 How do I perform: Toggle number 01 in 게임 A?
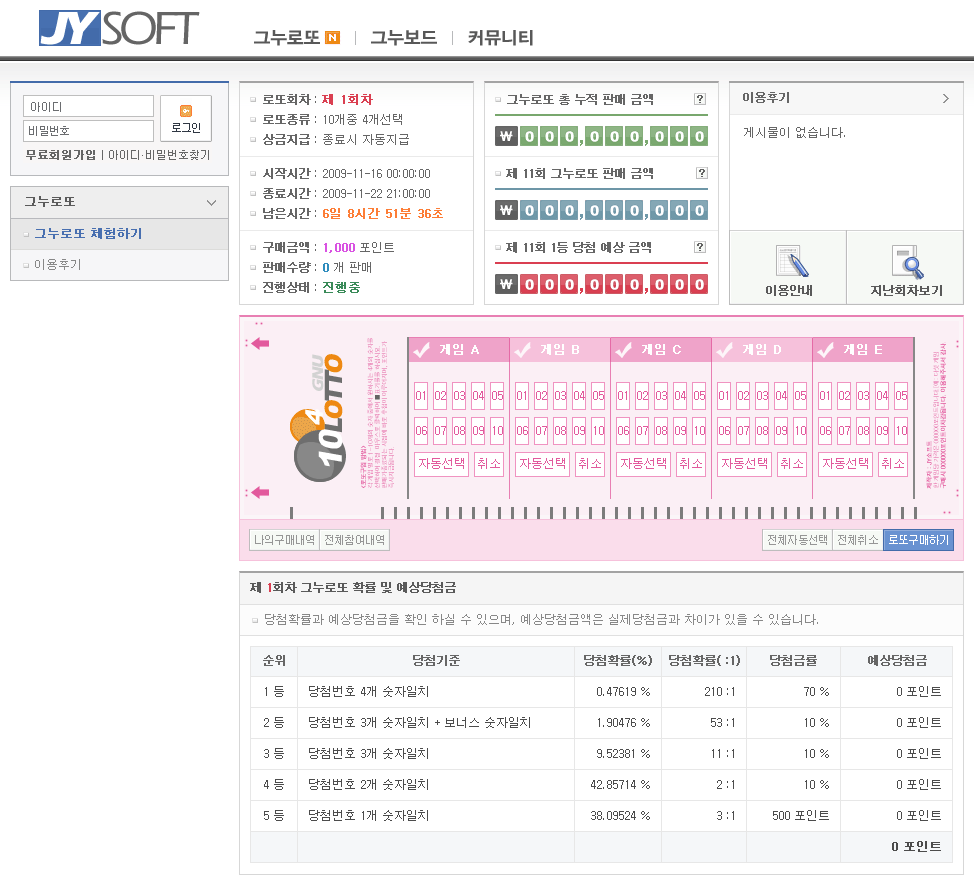point(421,396)
